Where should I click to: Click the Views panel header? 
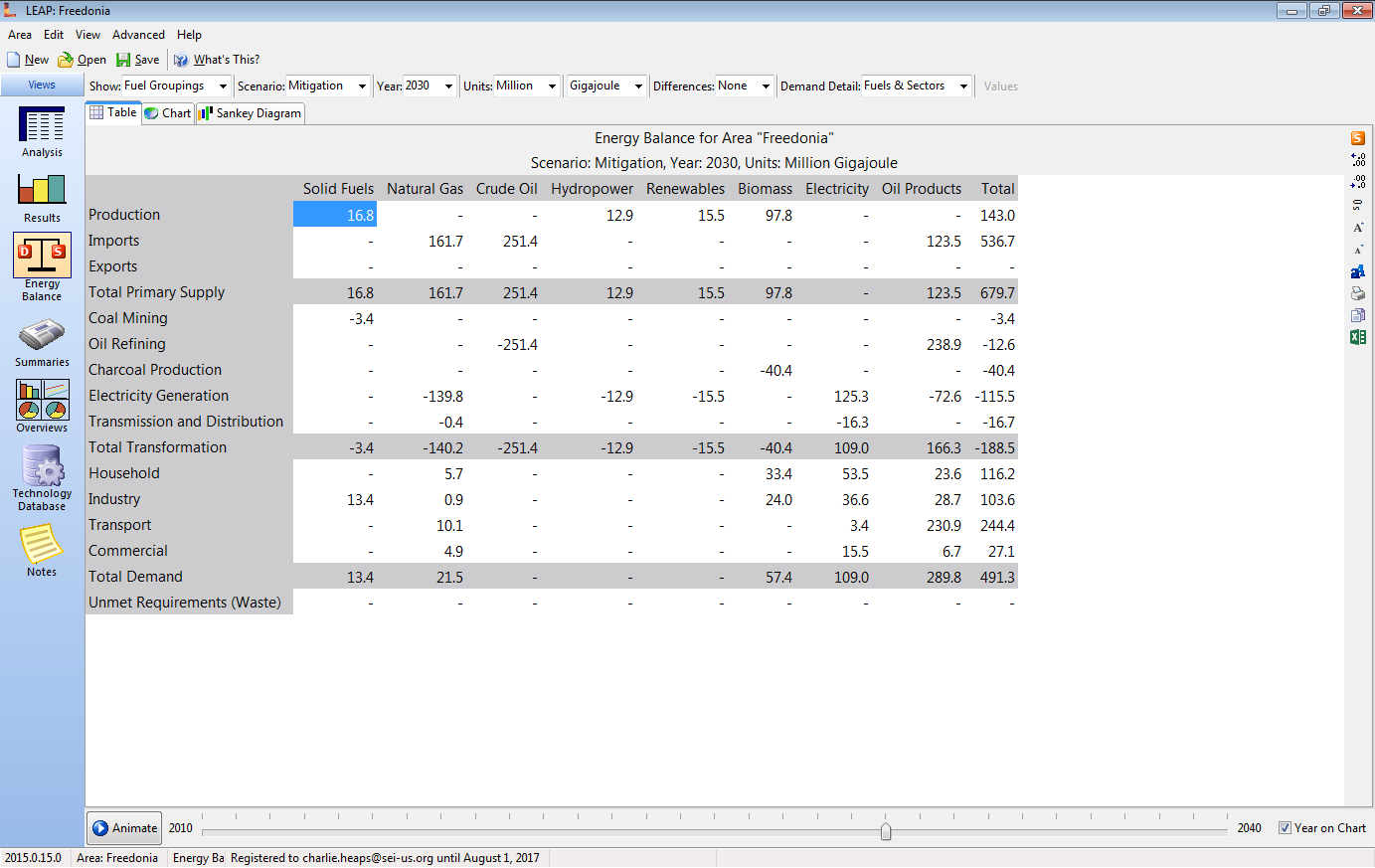[x=42, y=86]
